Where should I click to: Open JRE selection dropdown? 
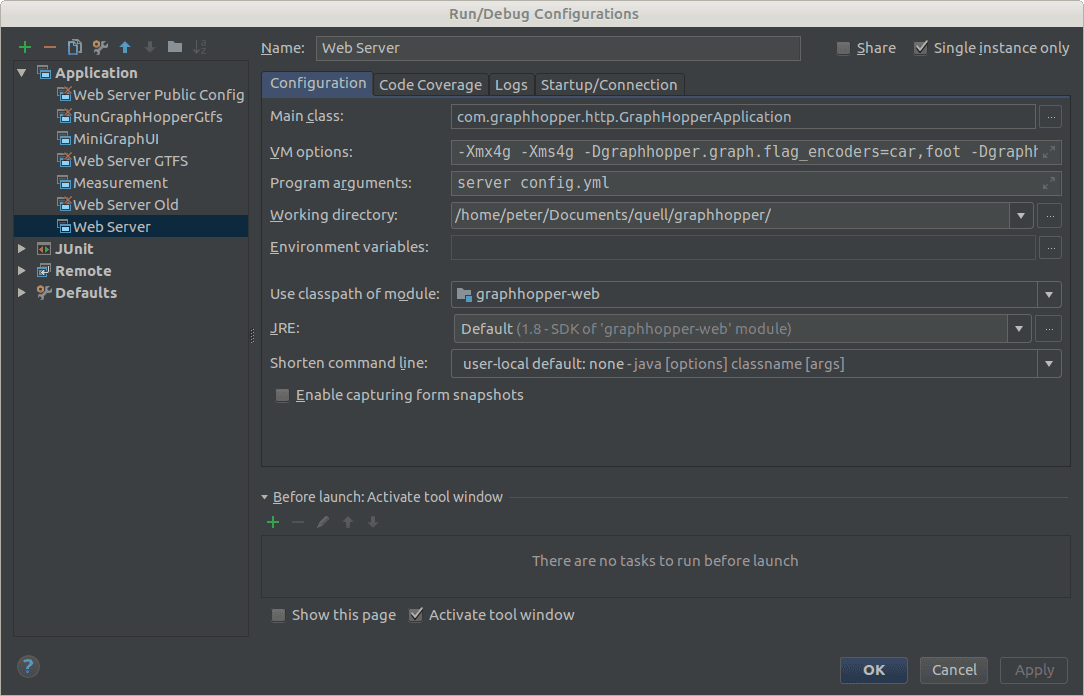coord(1019,329)
